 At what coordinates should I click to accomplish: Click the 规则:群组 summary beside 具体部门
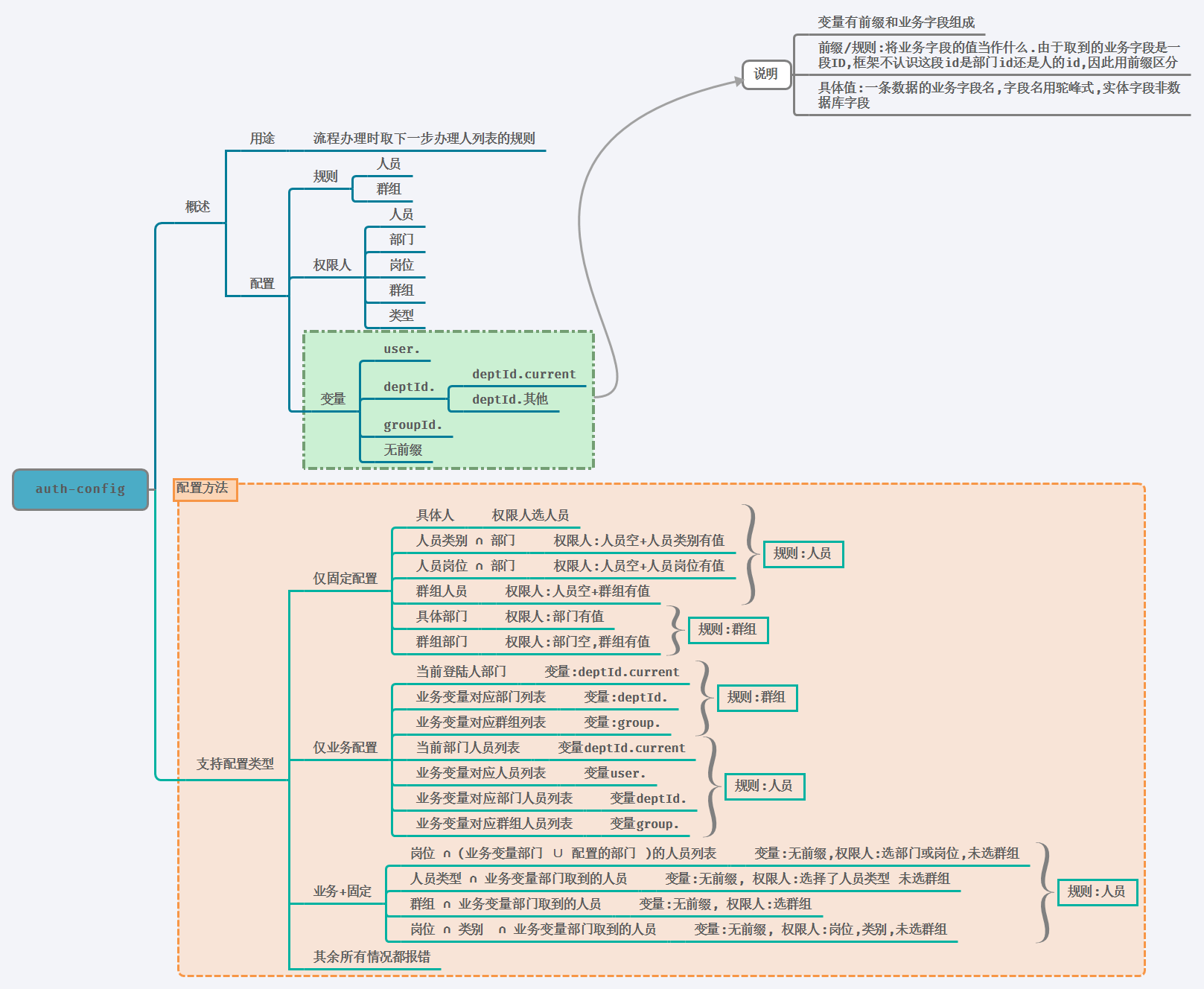(728, 630)
